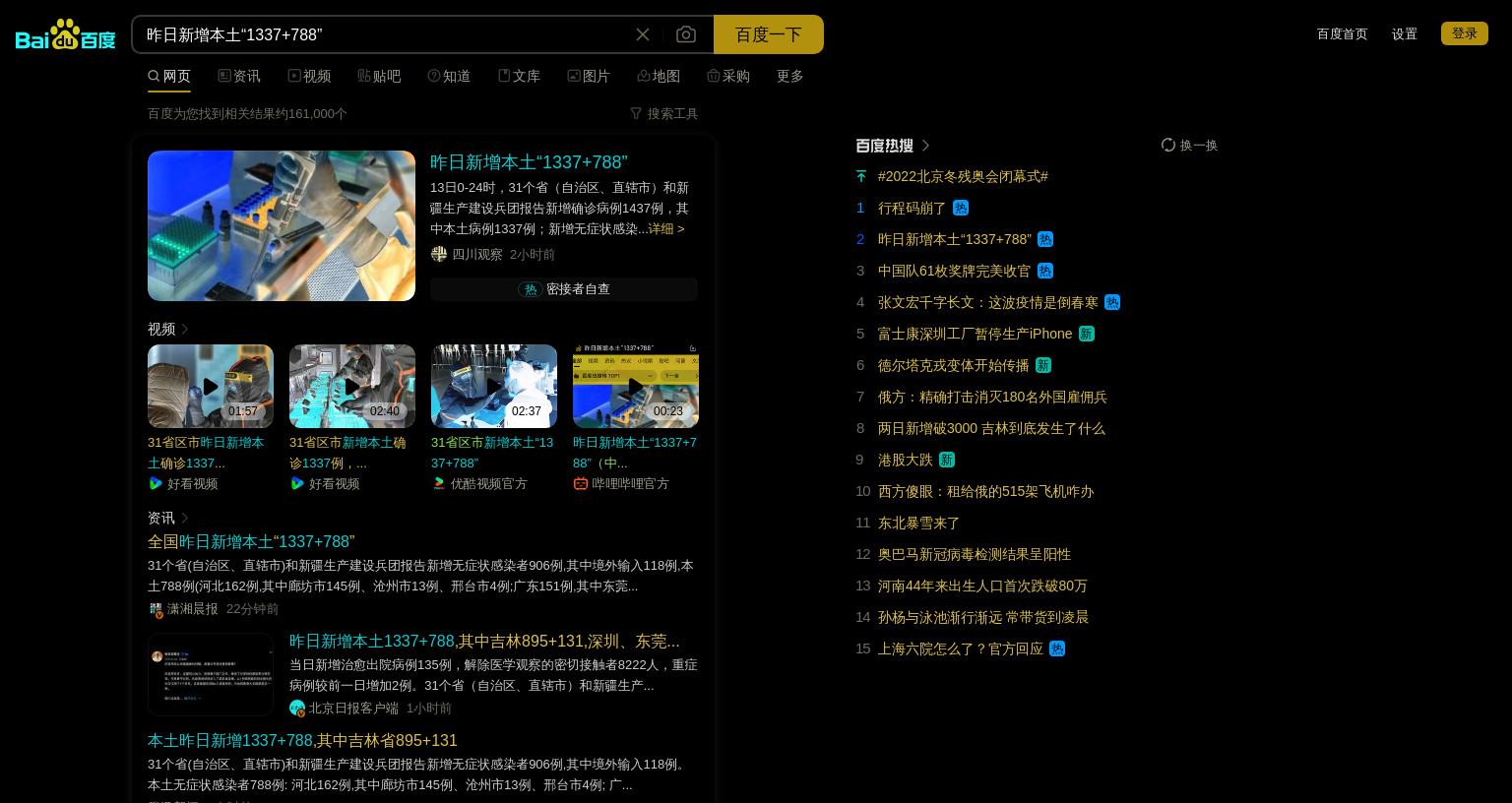Open hot topic 俄方：精确打击消灭180名外国雇佣兵
This screenshot has width=1512, height=803.
[x=992, y=397]
